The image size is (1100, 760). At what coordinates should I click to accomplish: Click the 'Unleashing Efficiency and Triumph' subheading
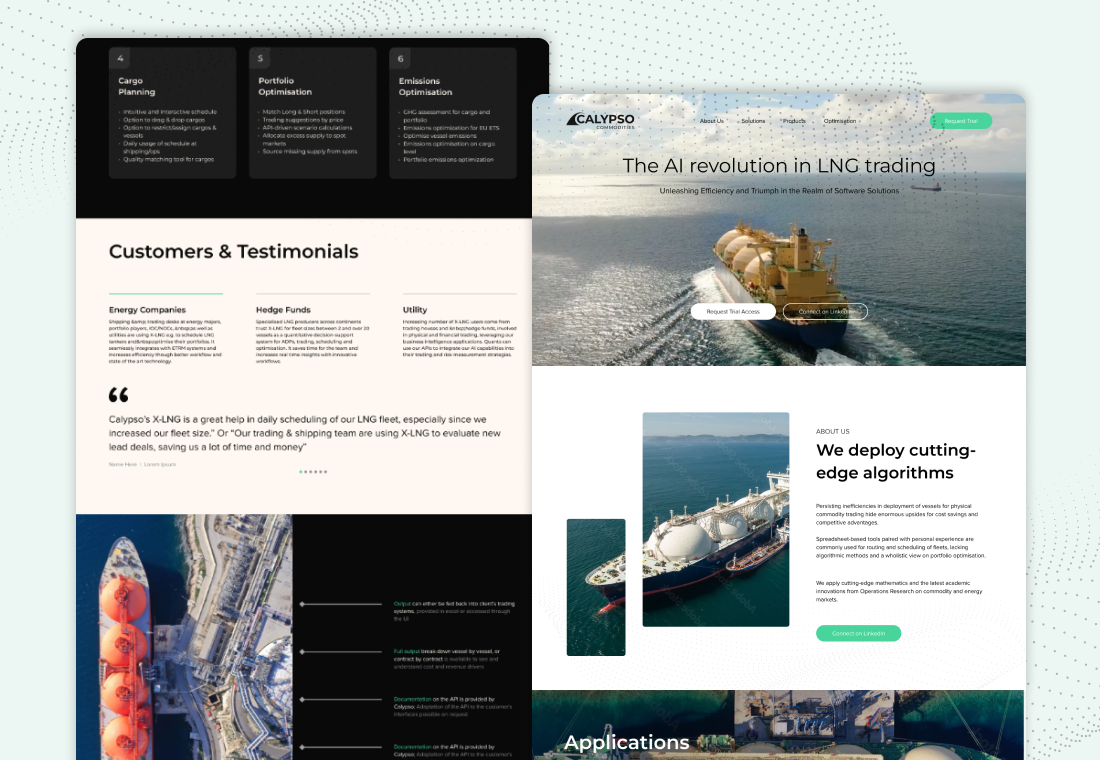(x=779, y=191)
